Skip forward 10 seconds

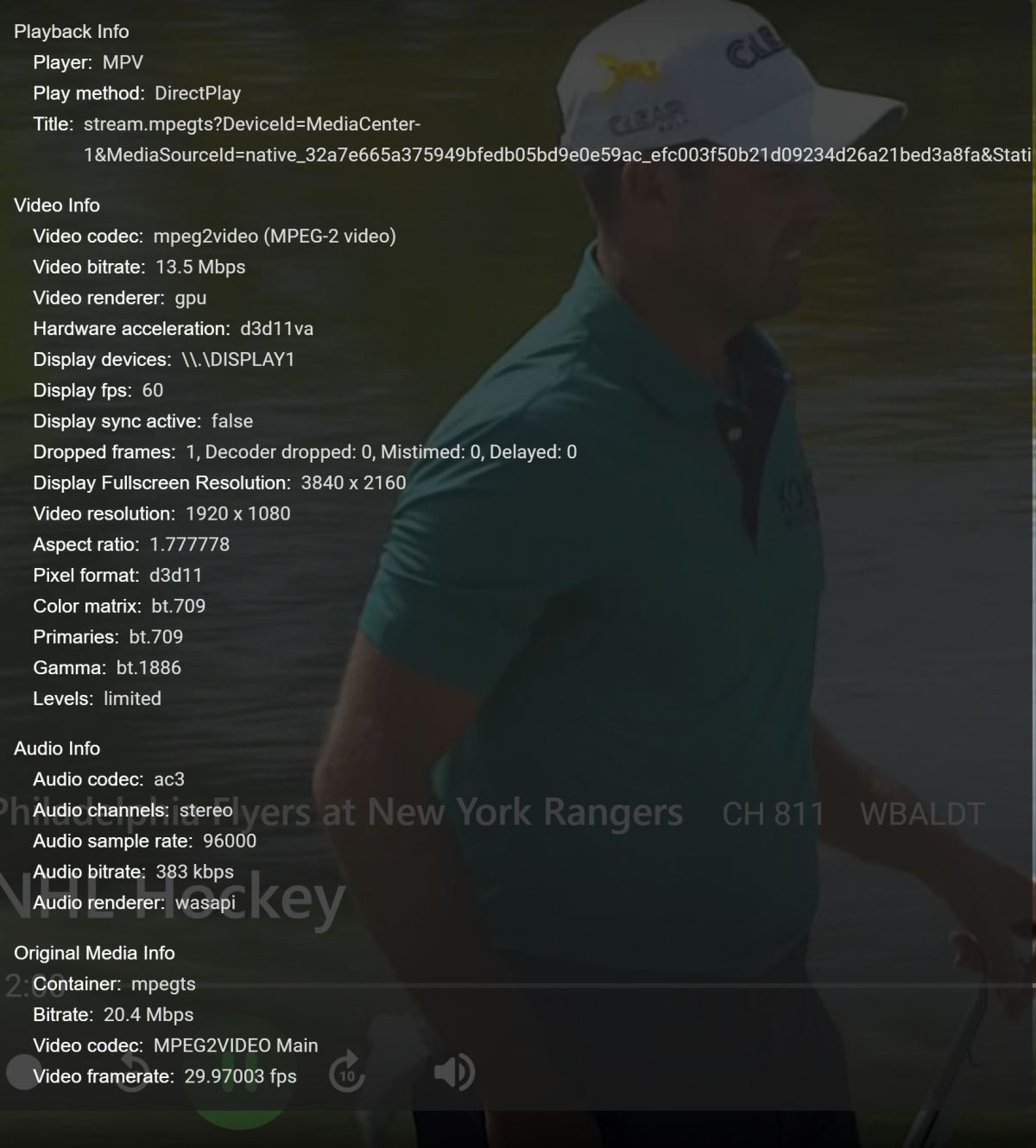coord(347,1071)
